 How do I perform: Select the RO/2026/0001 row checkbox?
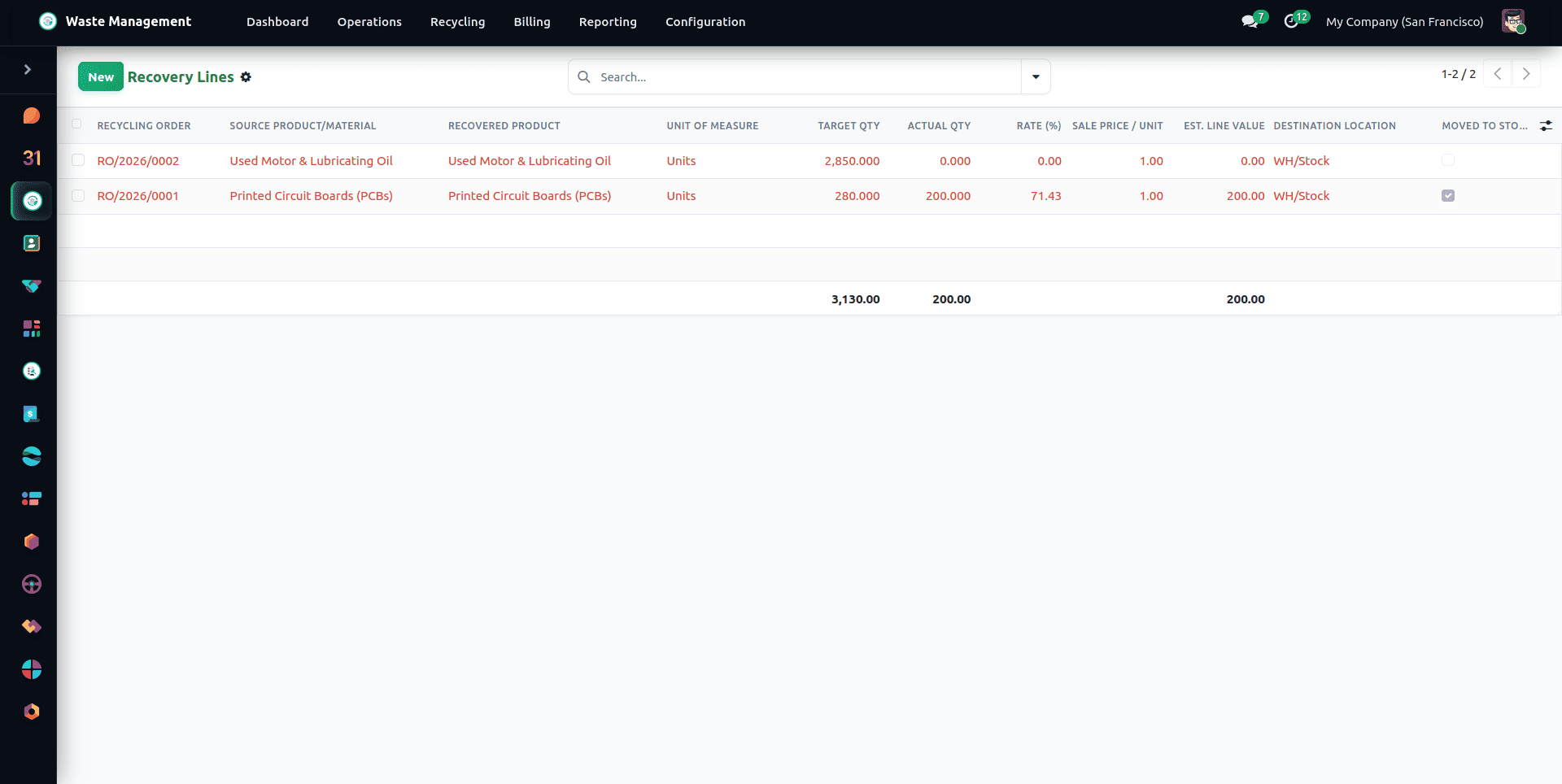coord(78,195)
